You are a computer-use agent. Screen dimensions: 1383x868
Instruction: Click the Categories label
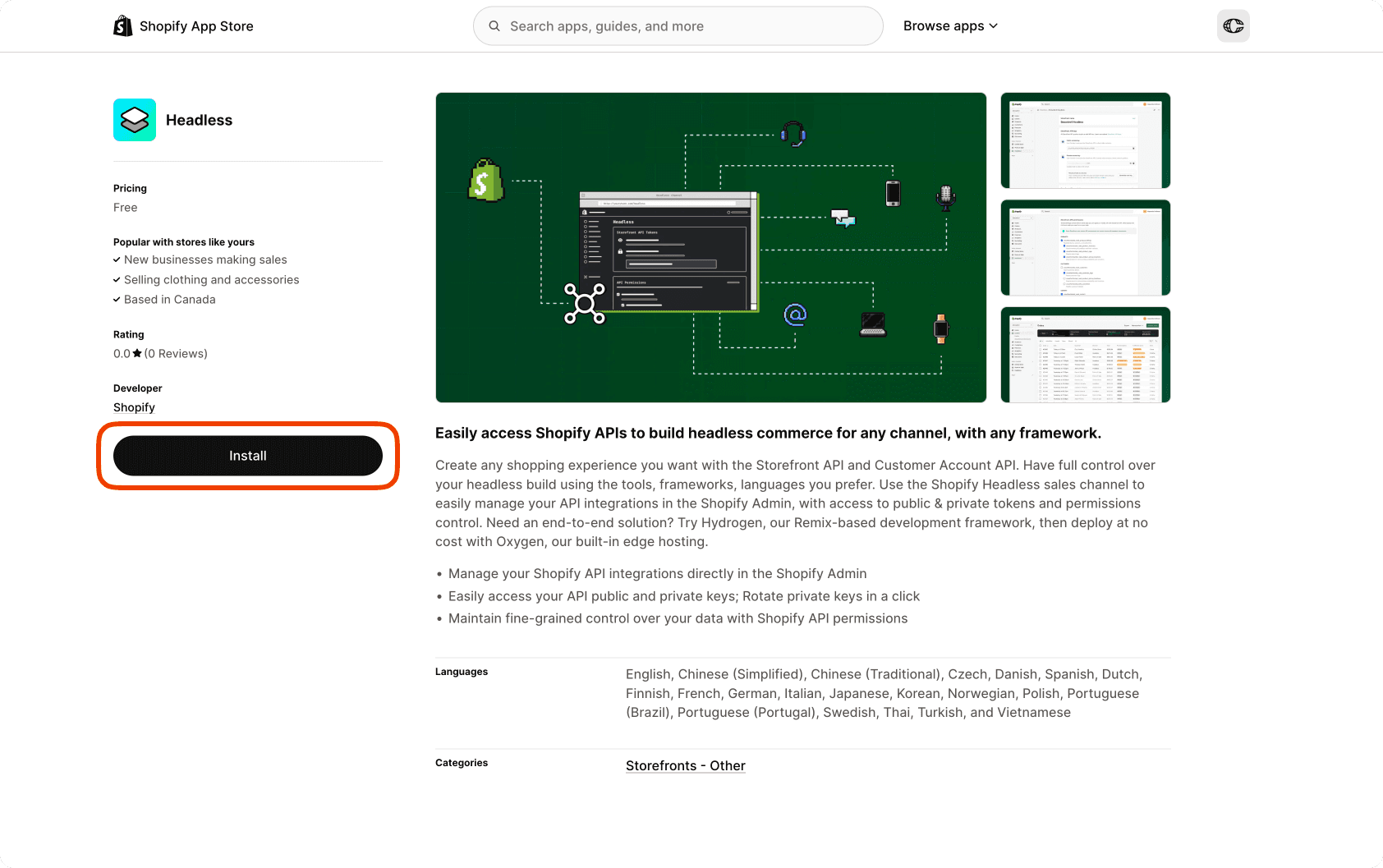coord(462,763)
